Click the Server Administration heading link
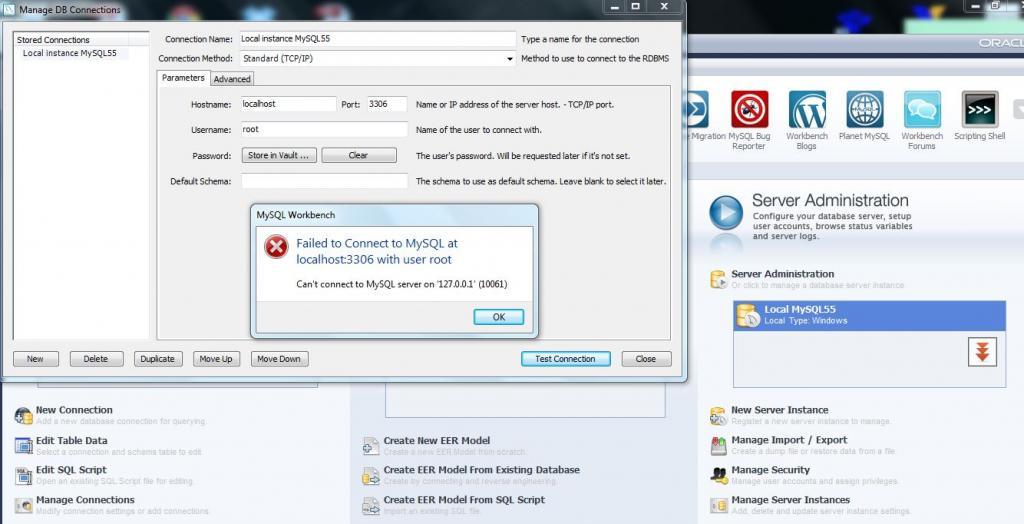Image resolution: width=1024 pixels, height=524 pixels. [x=783, y=274]
